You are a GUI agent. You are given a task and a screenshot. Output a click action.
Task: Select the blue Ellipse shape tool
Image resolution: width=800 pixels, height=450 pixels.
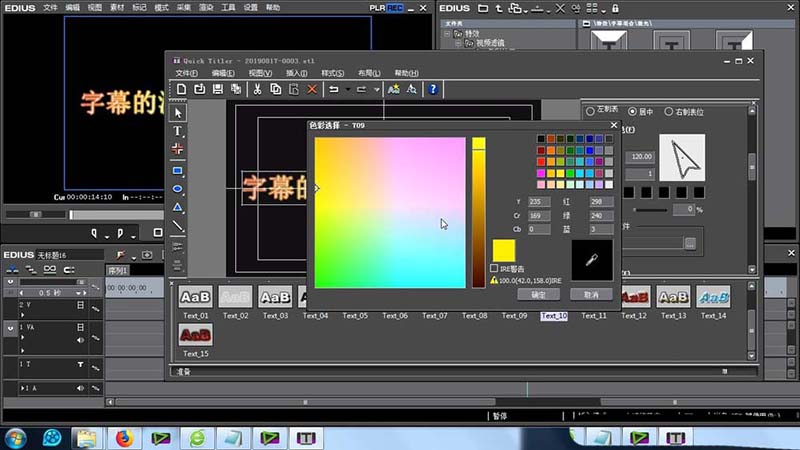(178, 189)
